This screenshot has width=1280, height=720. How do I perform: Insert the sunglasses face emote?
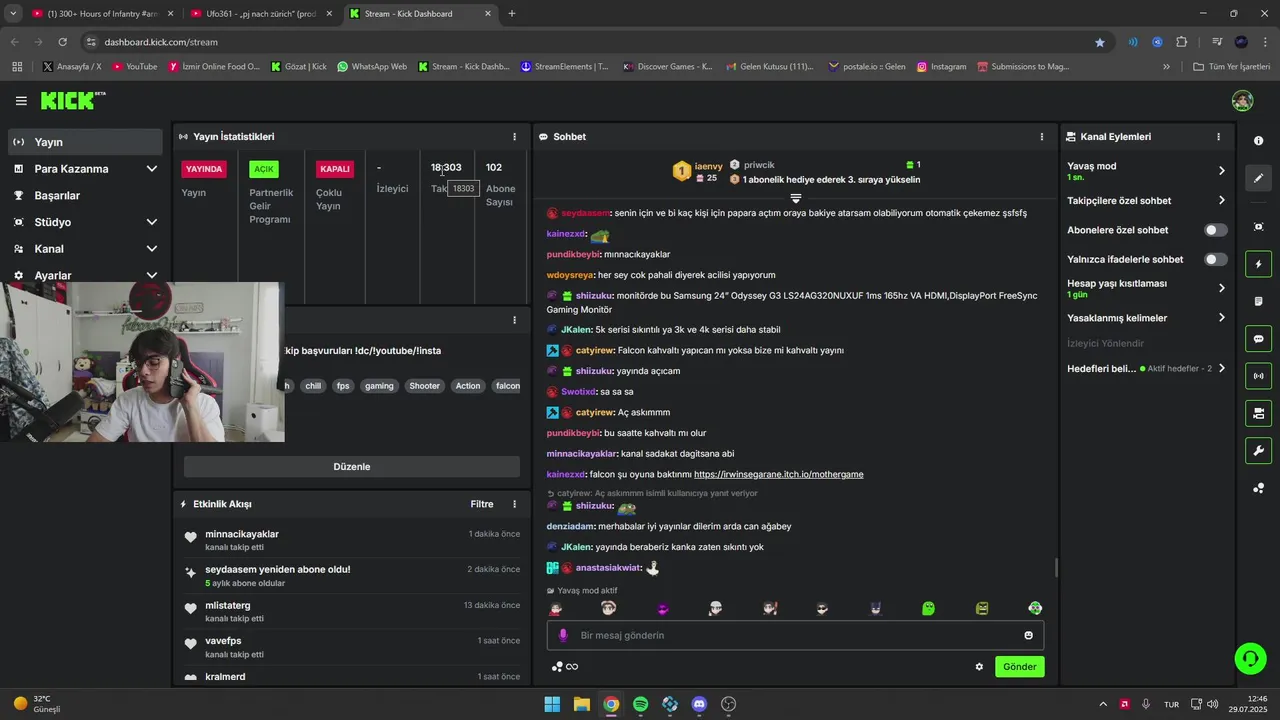(x=822, y=608)
